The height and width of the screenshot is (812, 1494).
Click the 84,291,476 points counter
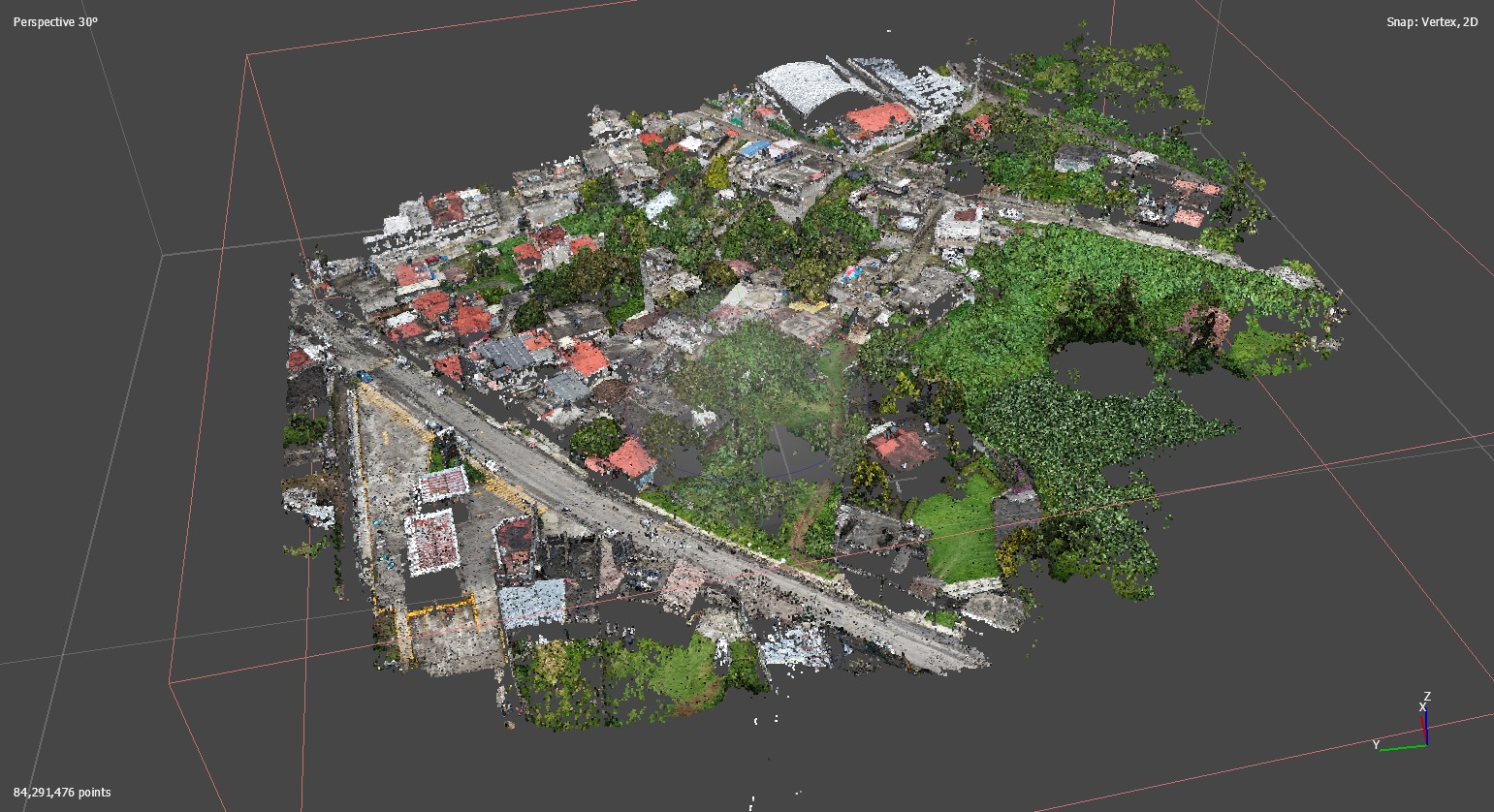62,792
